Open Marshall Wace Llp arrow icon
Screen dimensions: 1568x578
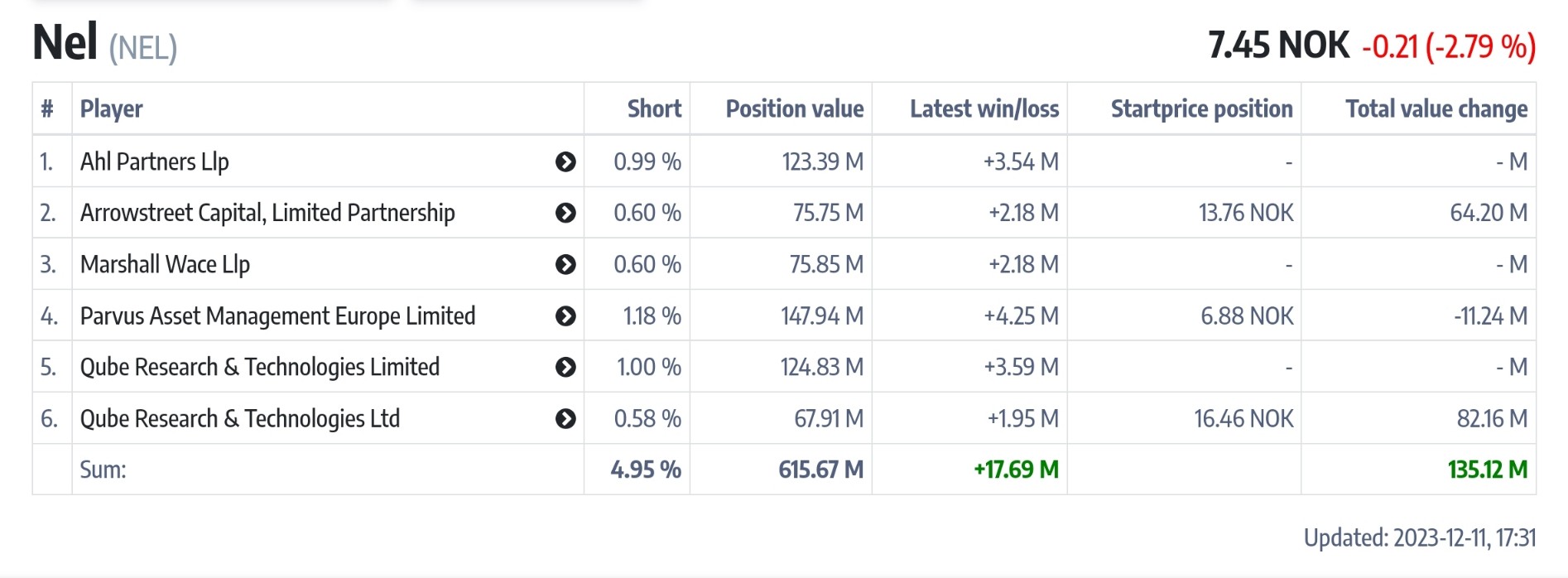pos(565,264)
